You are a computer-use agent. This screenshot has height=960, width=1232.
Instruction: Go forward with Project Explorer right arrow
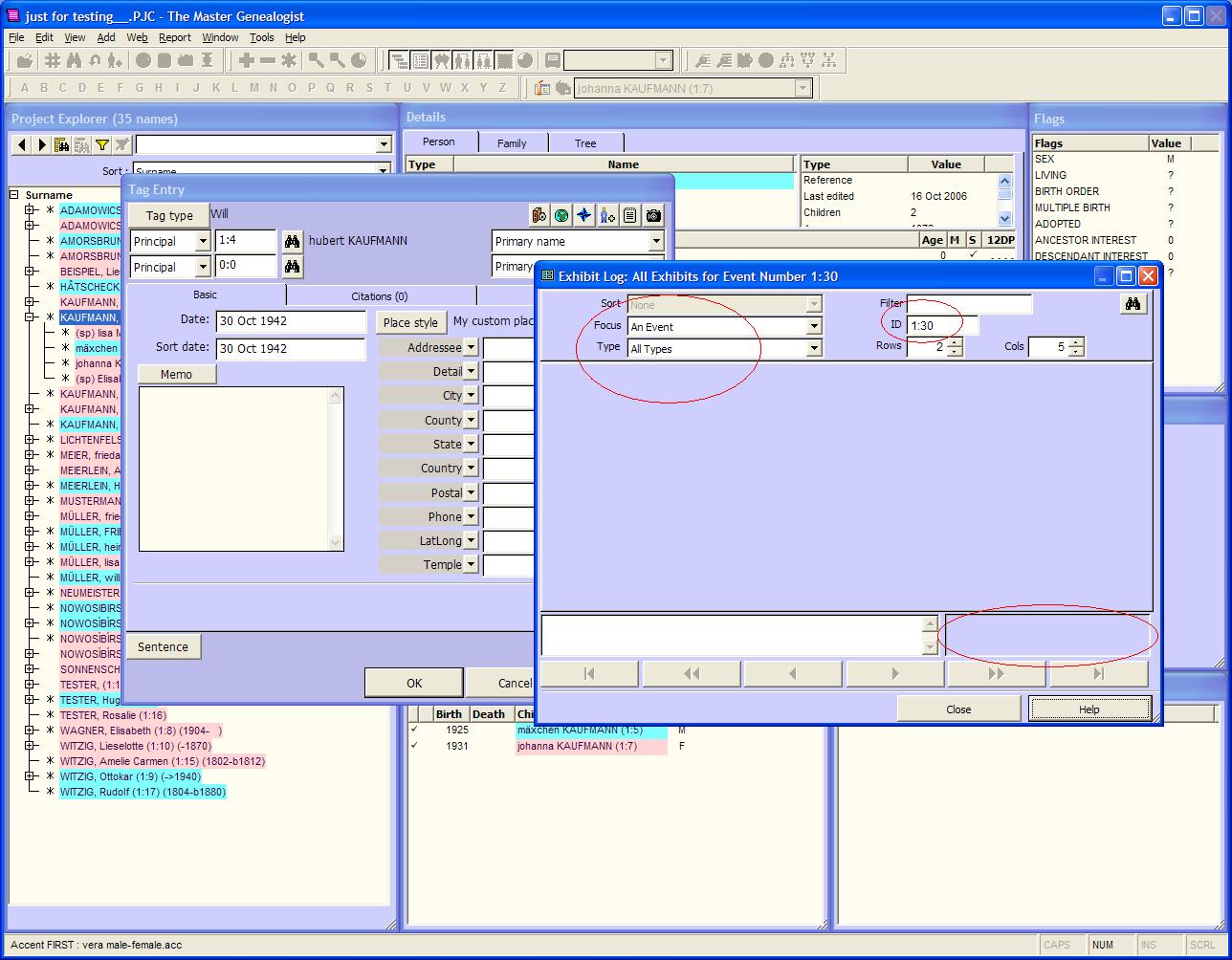tap(41, 144)
